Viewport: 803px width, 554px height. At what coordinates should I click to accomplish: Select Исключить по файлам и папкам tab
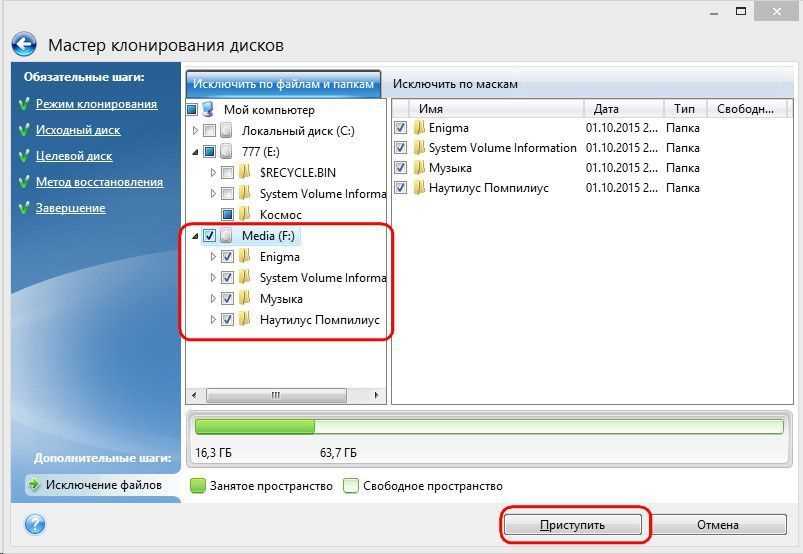click(283, 83)
